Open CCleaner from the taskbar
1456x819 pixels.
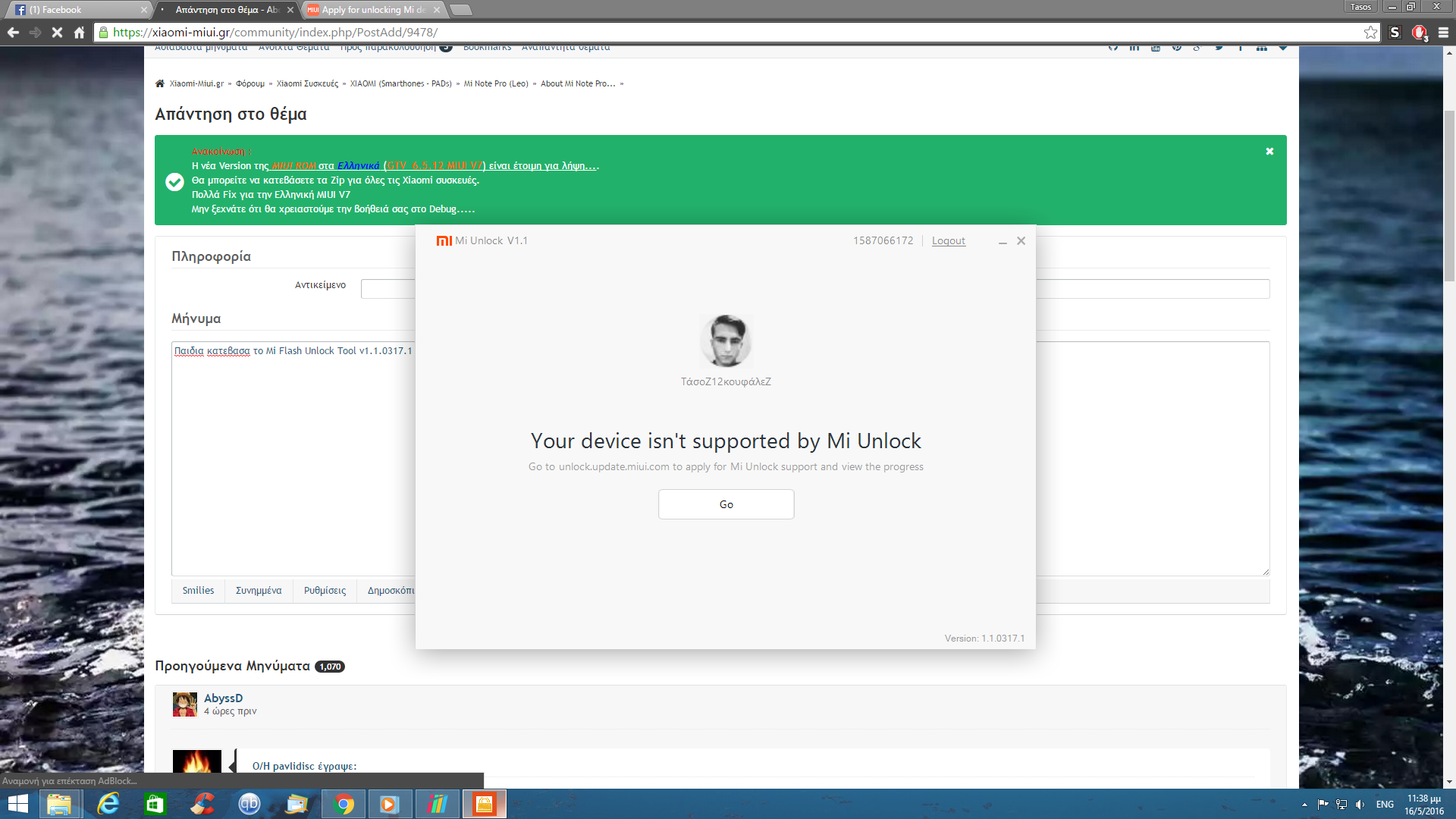(x=202, y=804)
